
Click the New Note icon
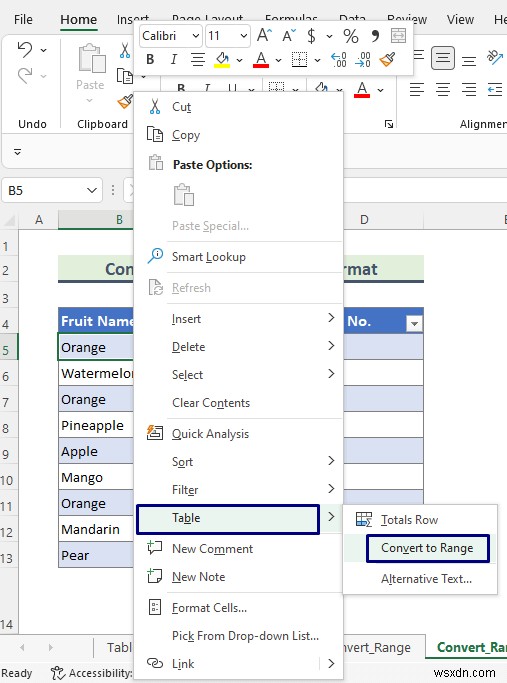[x=155, y=576]
